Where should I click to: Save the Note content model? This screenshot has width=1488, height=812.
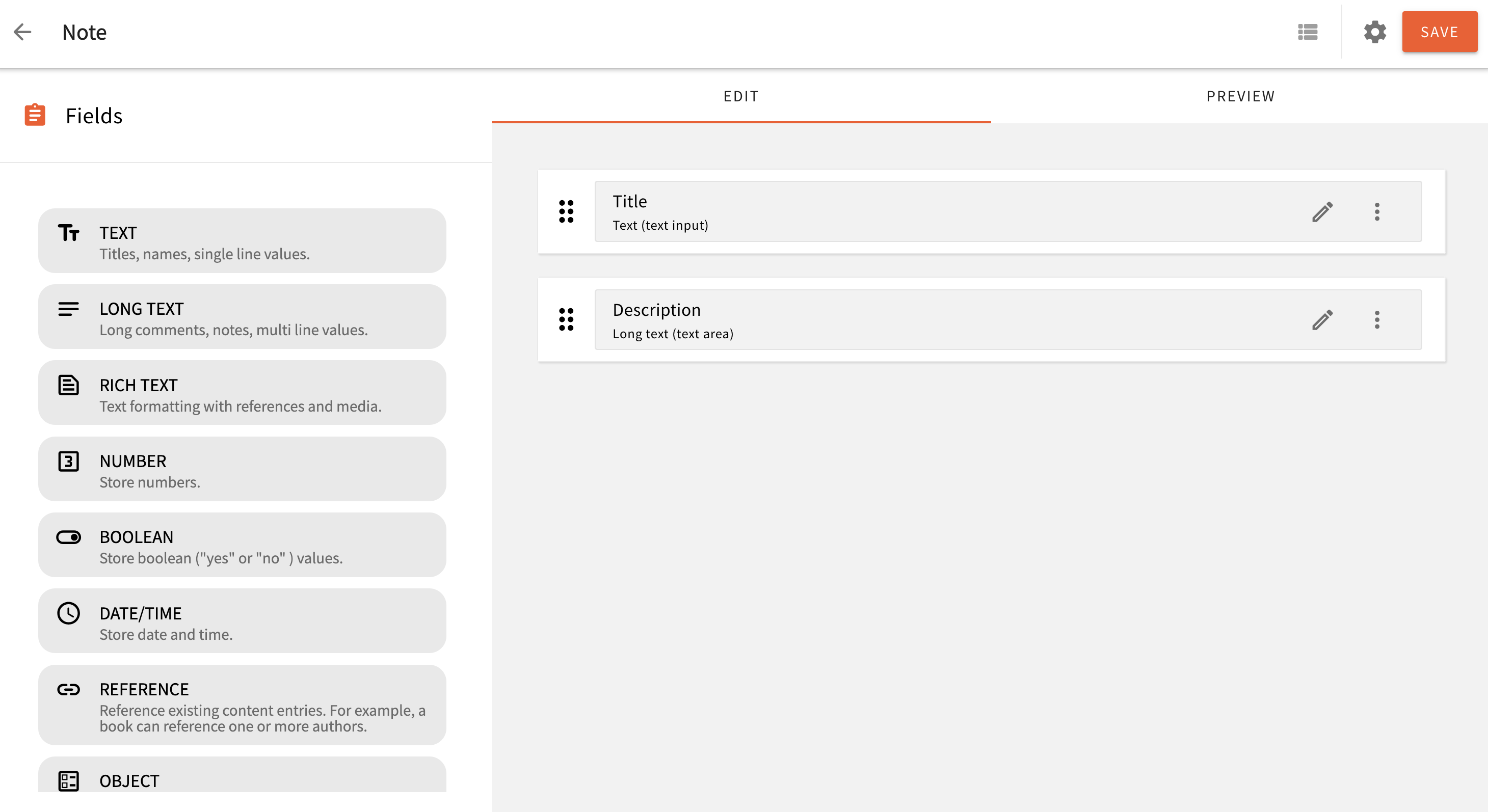1440,32
